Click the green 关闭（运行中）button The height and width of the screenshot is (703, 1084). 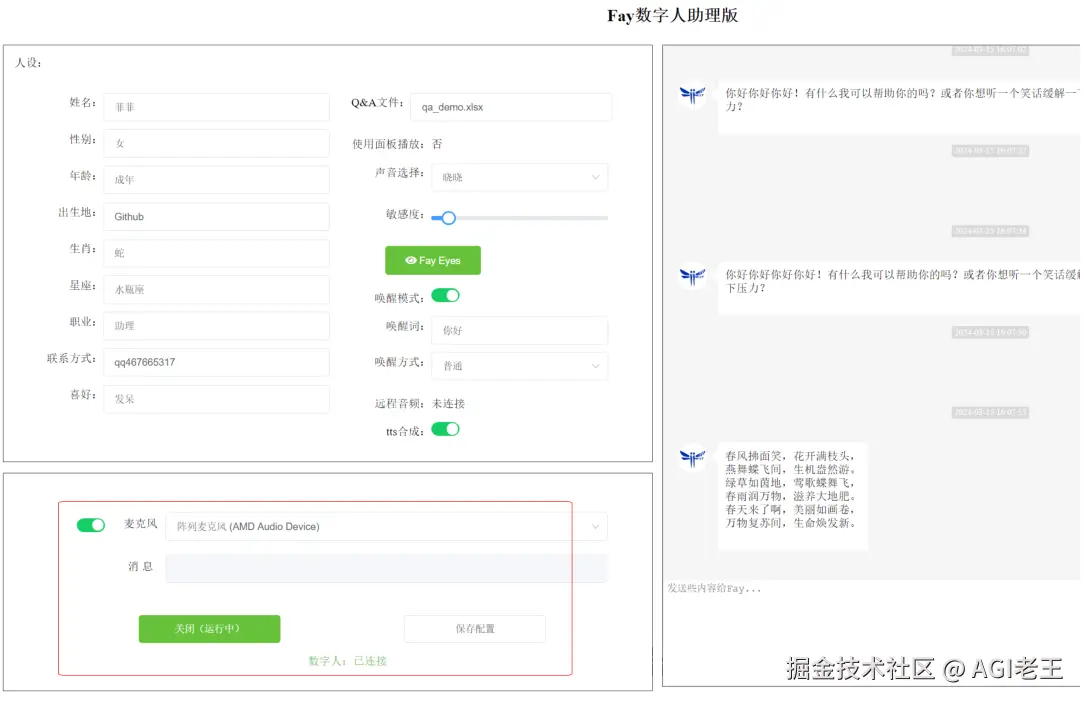(209, 629)
